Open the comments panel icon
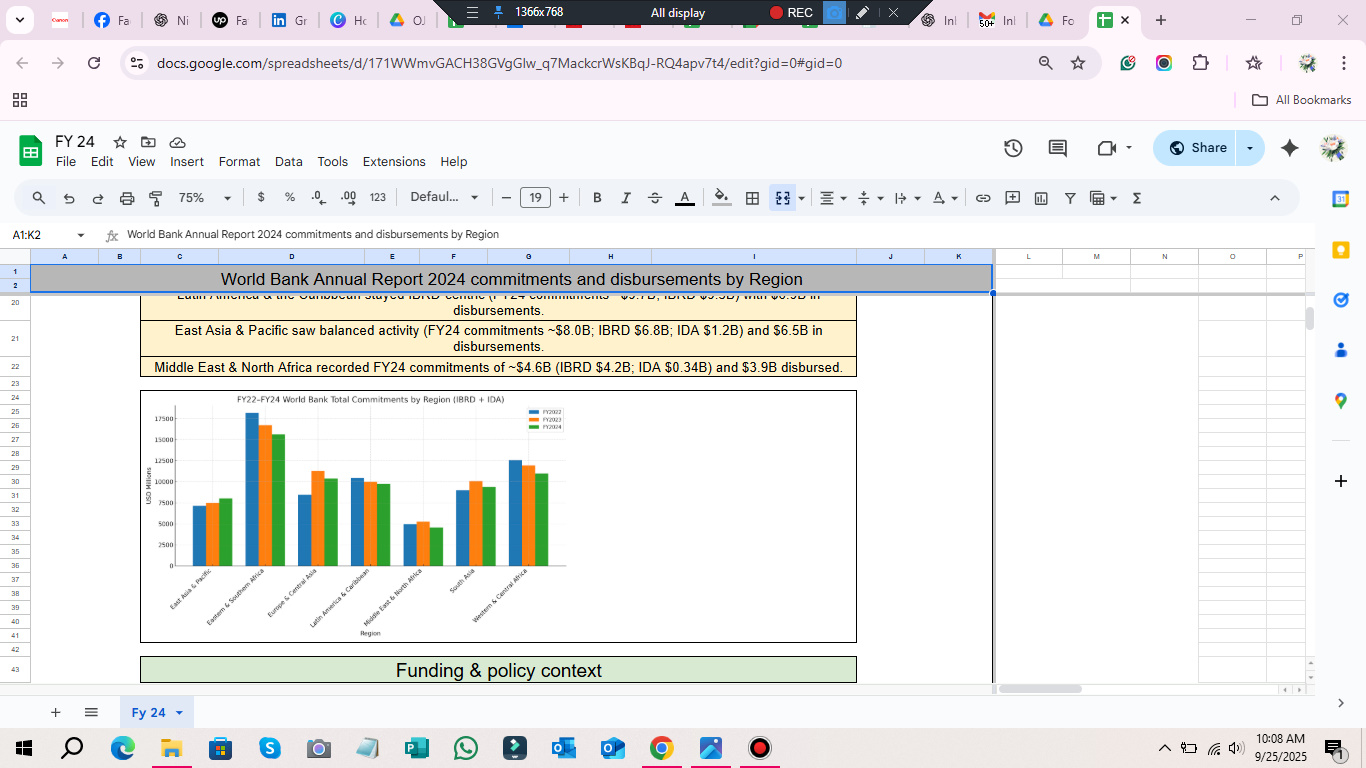The width and height of the screenshot is (1366, 768). tap(1057, 148)
